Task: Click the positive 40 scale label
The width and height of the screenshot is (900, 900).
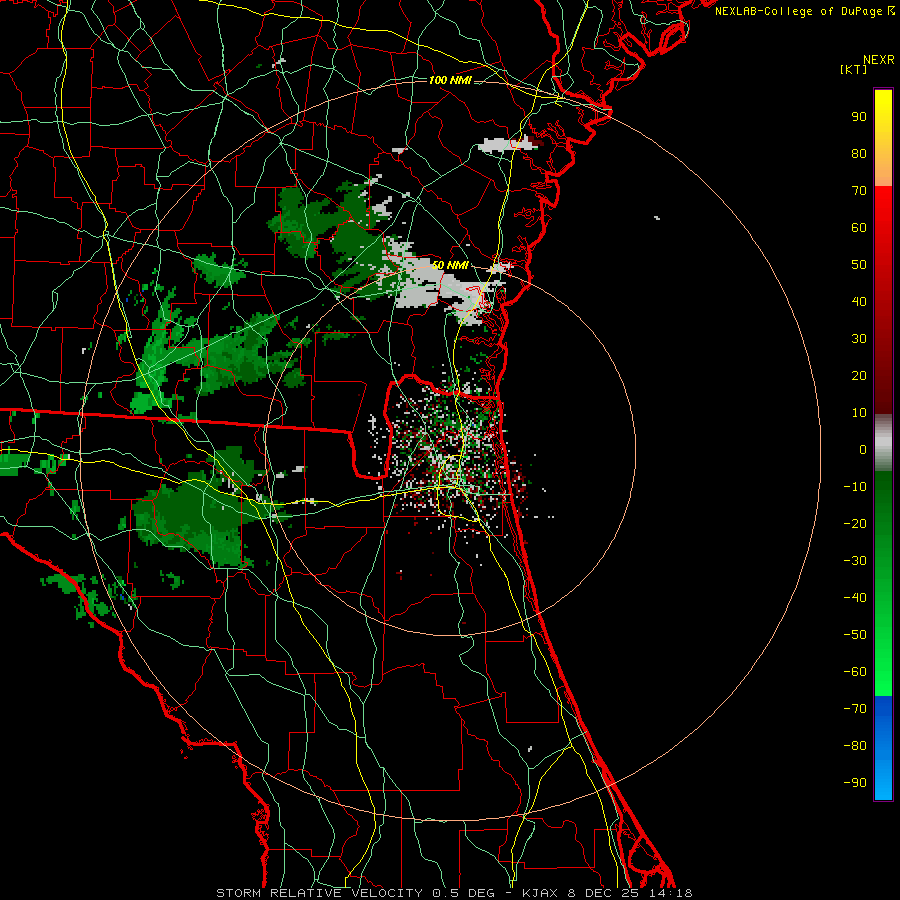Action: click(x=859, y=301)
